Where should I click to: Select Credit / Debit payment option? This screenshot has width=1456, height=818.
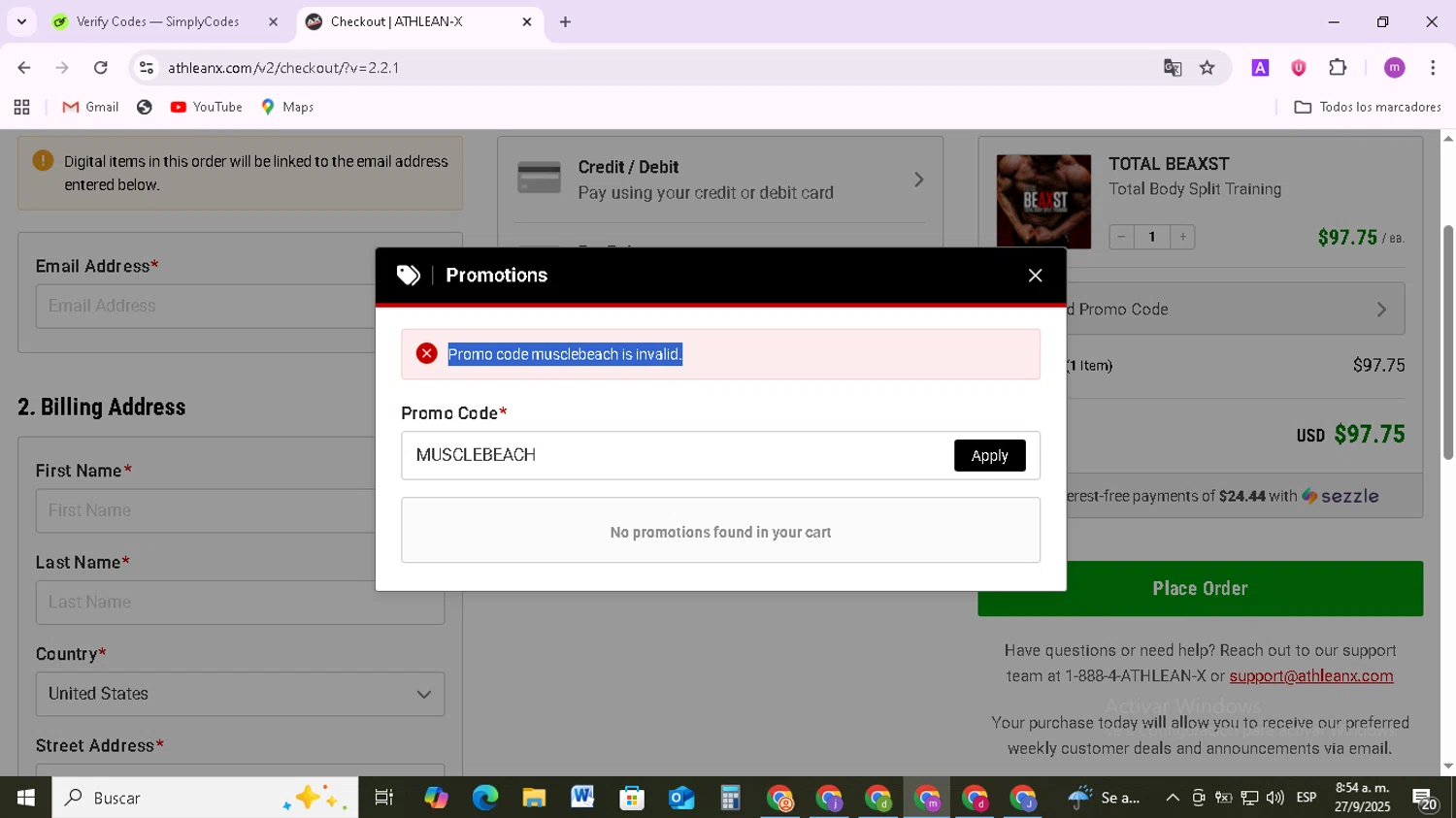point(720,180)
